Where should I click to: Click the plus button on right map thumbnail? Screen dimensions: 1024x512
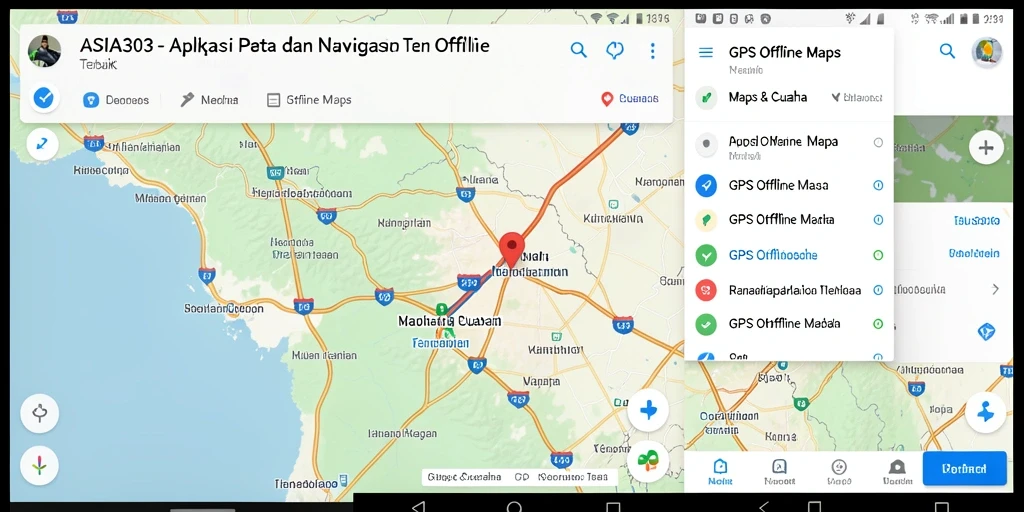[986, 148]
